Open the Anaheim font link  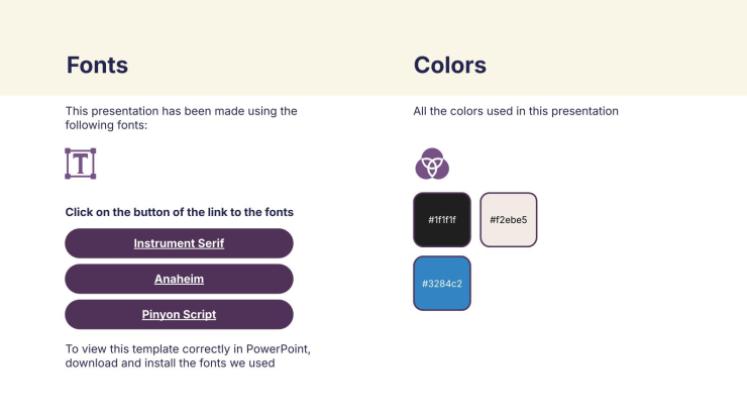(179, 279)
